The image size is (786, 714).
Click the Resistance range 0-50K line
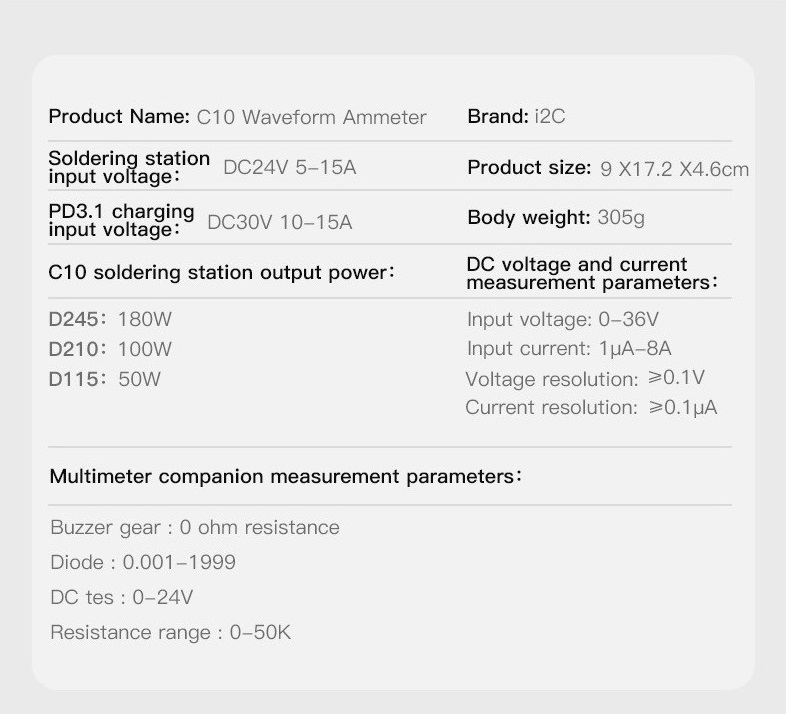coord(170,633)
